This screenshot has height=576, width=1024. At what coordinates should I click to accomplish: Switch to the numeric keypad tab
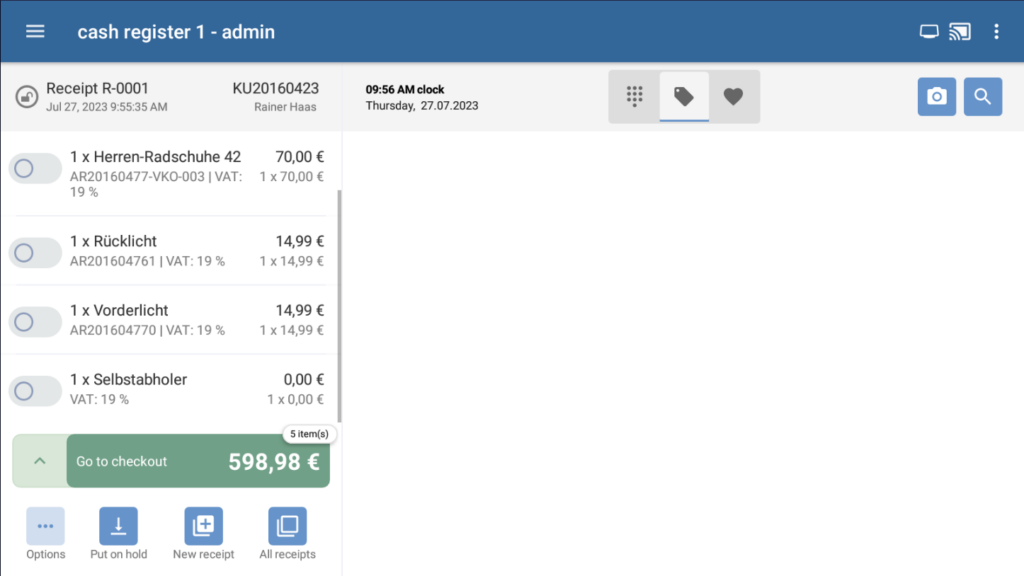point(634,97)
